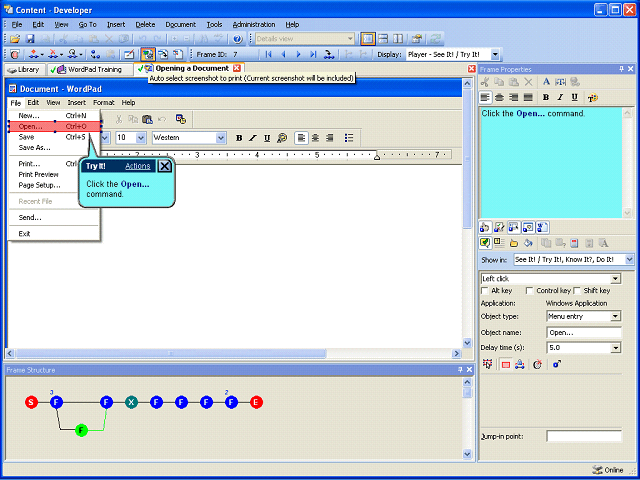Expand the delete frame dropdown arrow with red X
The height and width of the screenshot is (480, 640).
61,54
